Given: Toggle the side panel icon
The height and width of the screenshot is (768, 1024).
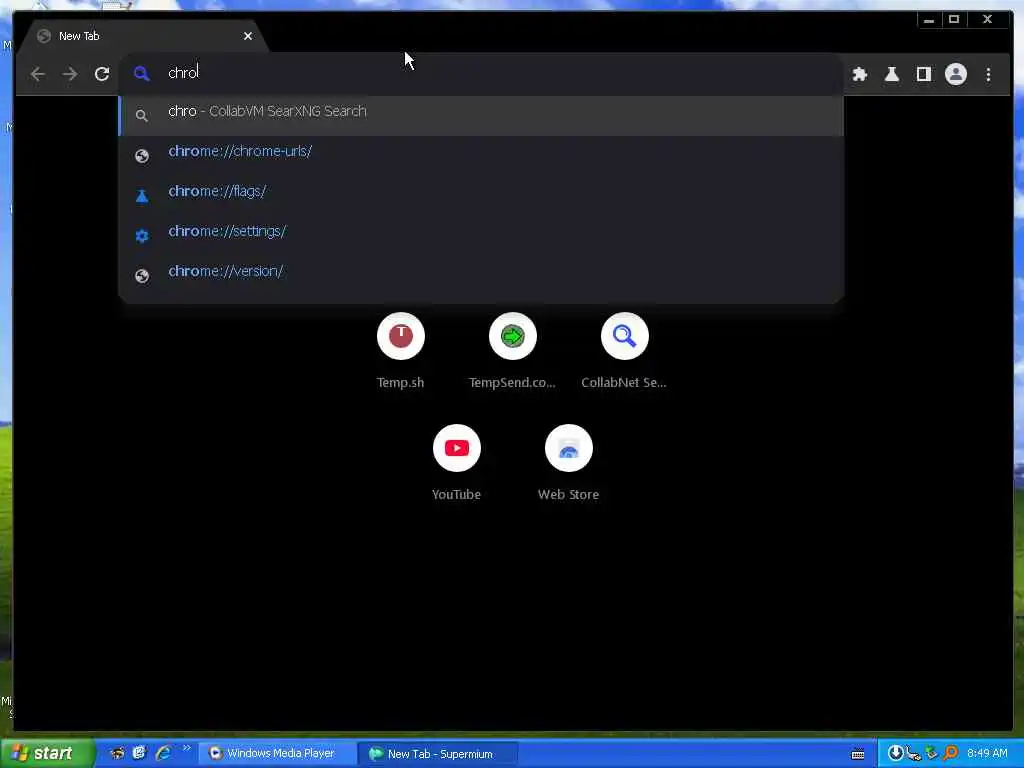Looking at the screenshot, I should click(923, 74).
